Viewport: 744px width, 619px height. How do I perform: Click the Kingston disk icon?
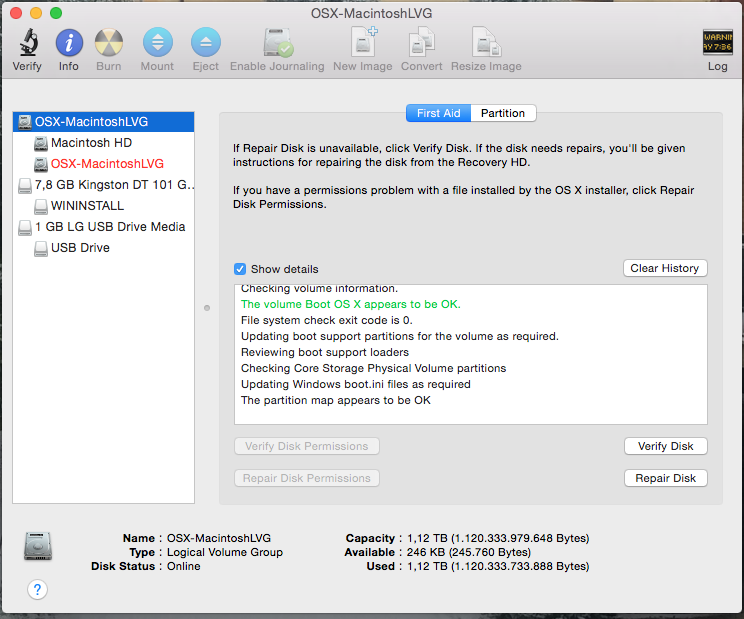point(25,185)
